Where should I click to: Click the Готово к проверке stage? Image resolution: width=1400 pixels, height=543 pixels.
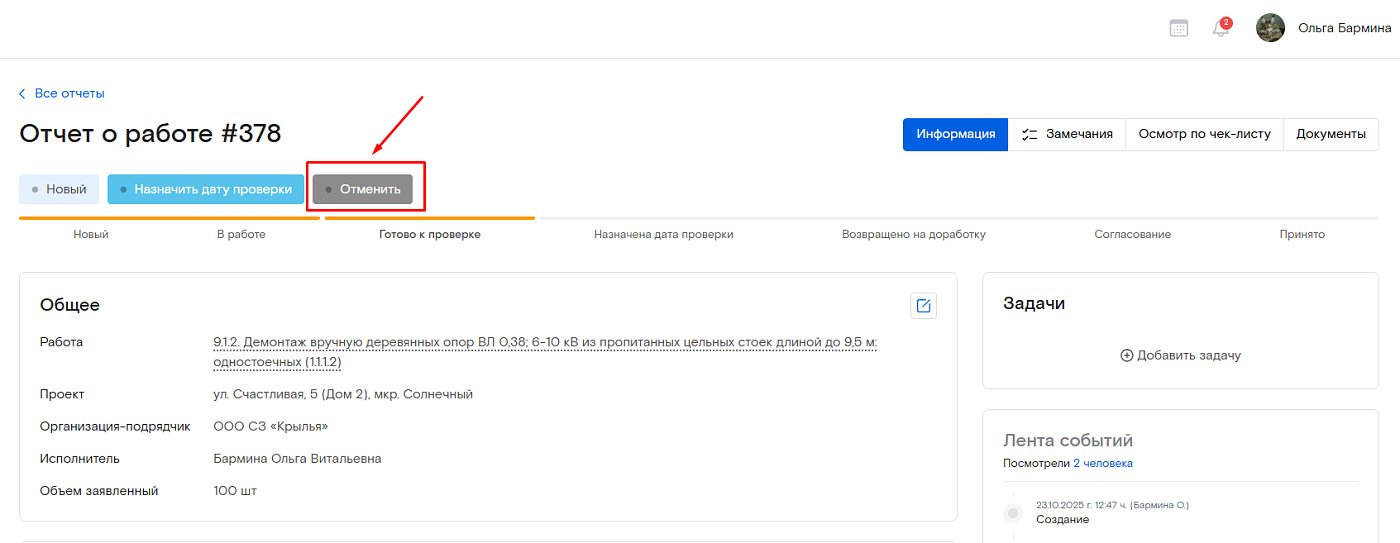point(429,235)
